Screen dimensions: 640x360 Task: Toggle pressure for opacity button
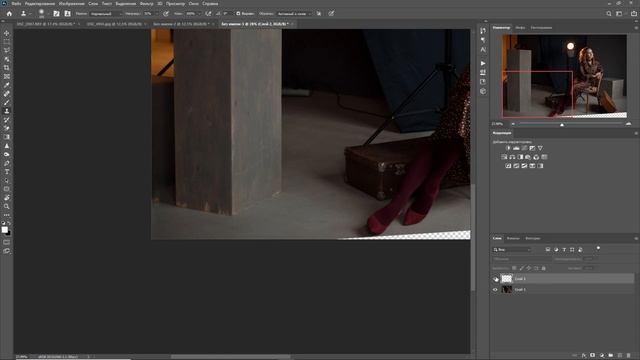(x=166, y=13)
